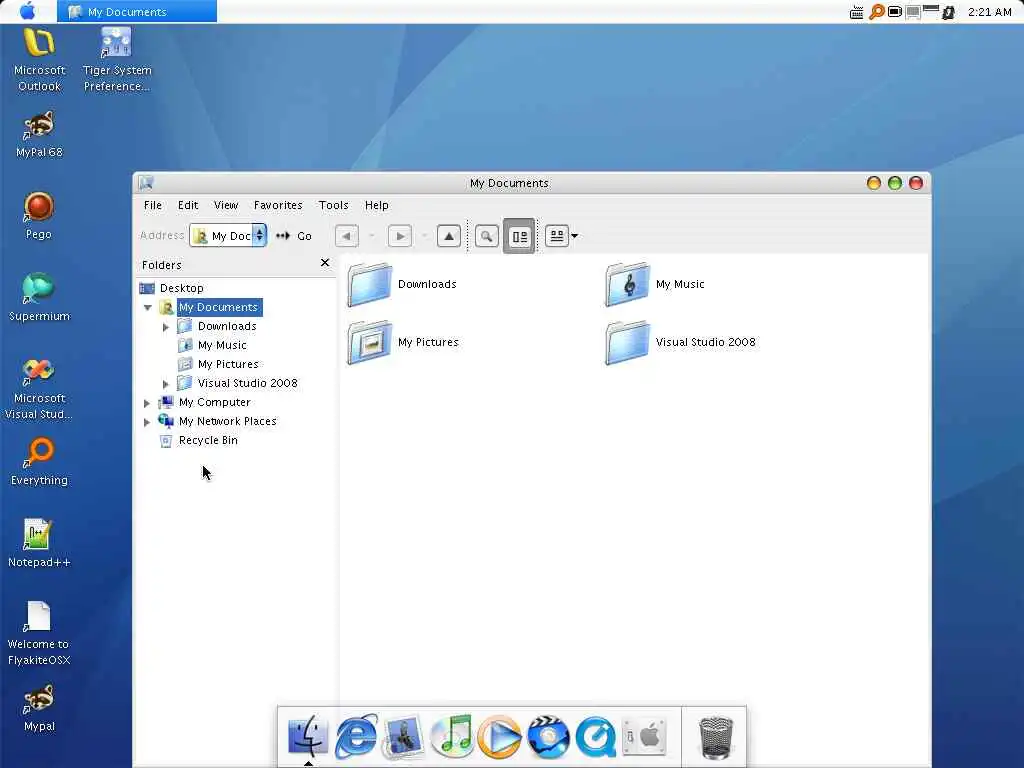Click the orange media player dock icon
The height and width of the screenshot is (768, 1024).
click(500, 736)
